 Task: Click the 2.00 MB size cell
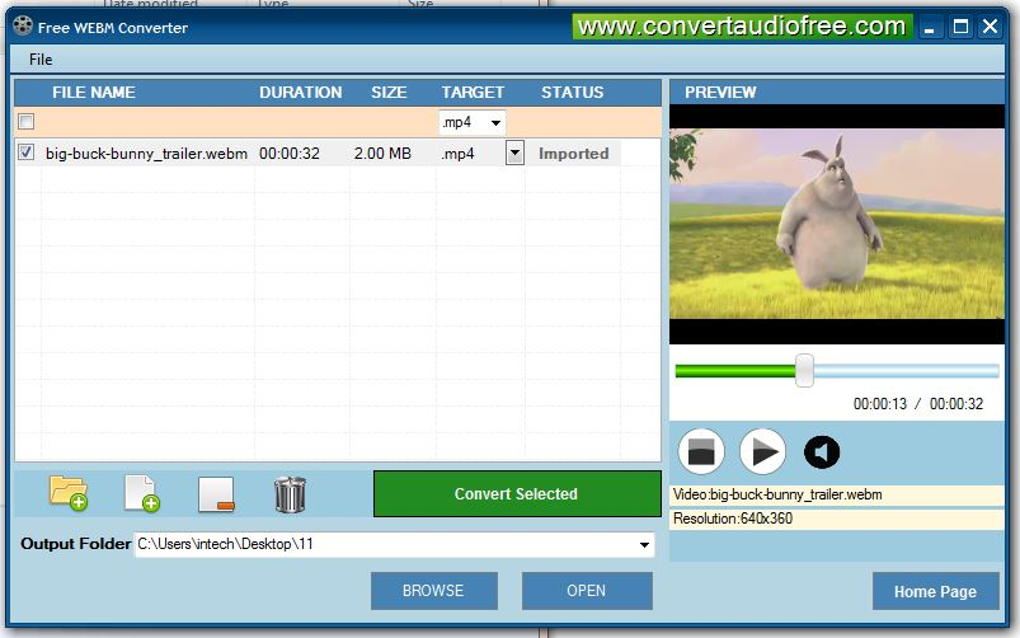(x=382, y=153)
